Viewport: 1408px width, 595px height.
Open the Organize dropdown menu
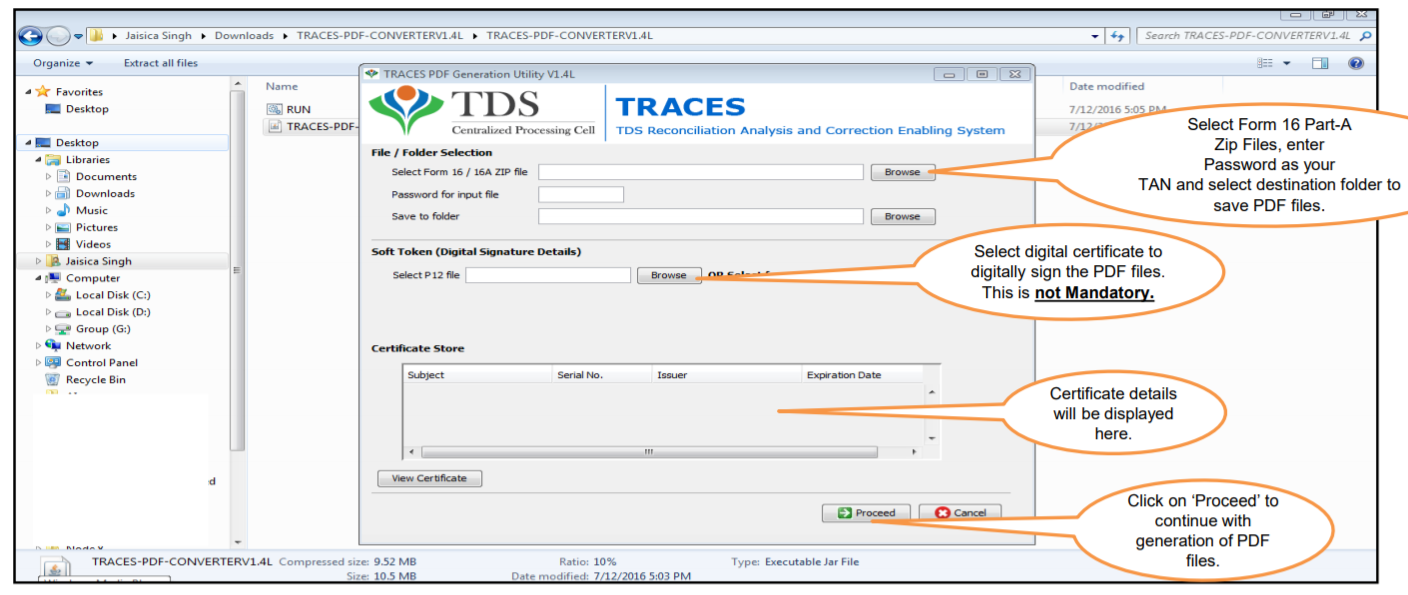pos(60,62)
